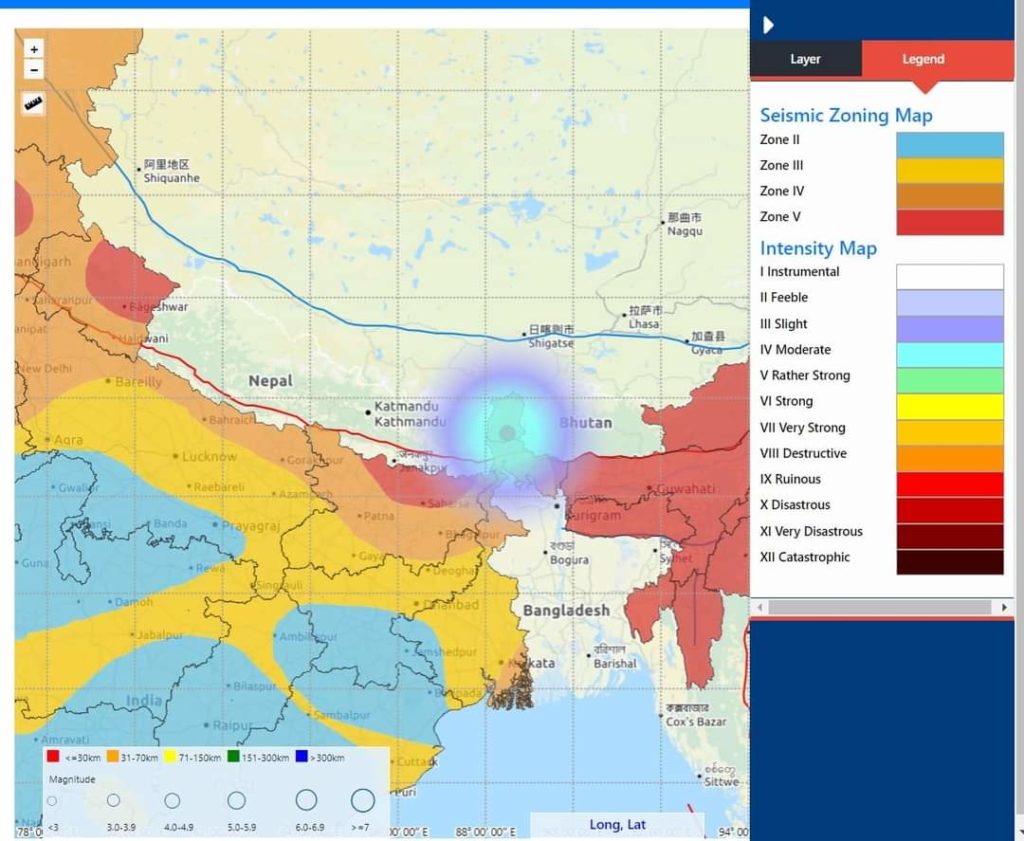The width and height of the screenshot is (1024, 841).
Task: Click the magnitude 5.0-5.9 circle symbol
Action: pos(236,800)
